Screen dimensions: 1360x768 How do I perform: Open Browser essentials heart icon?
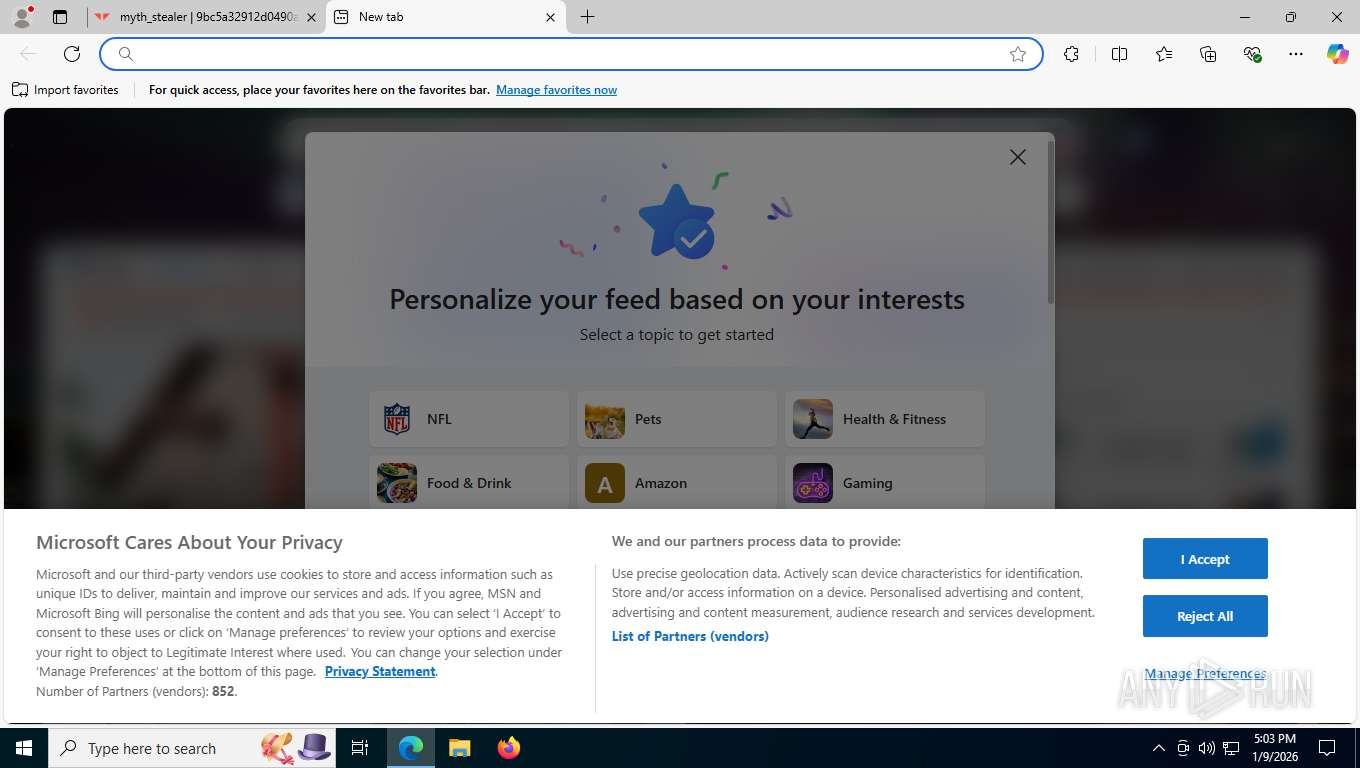coord(1252,54)
